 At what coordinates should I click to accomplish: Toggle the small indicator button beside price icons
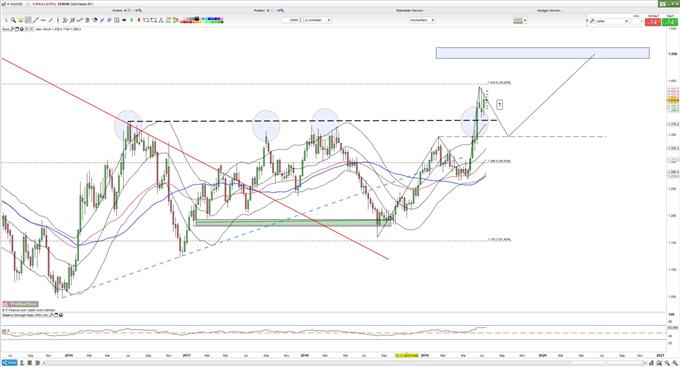pyautogui.click(x=27, y=29)
